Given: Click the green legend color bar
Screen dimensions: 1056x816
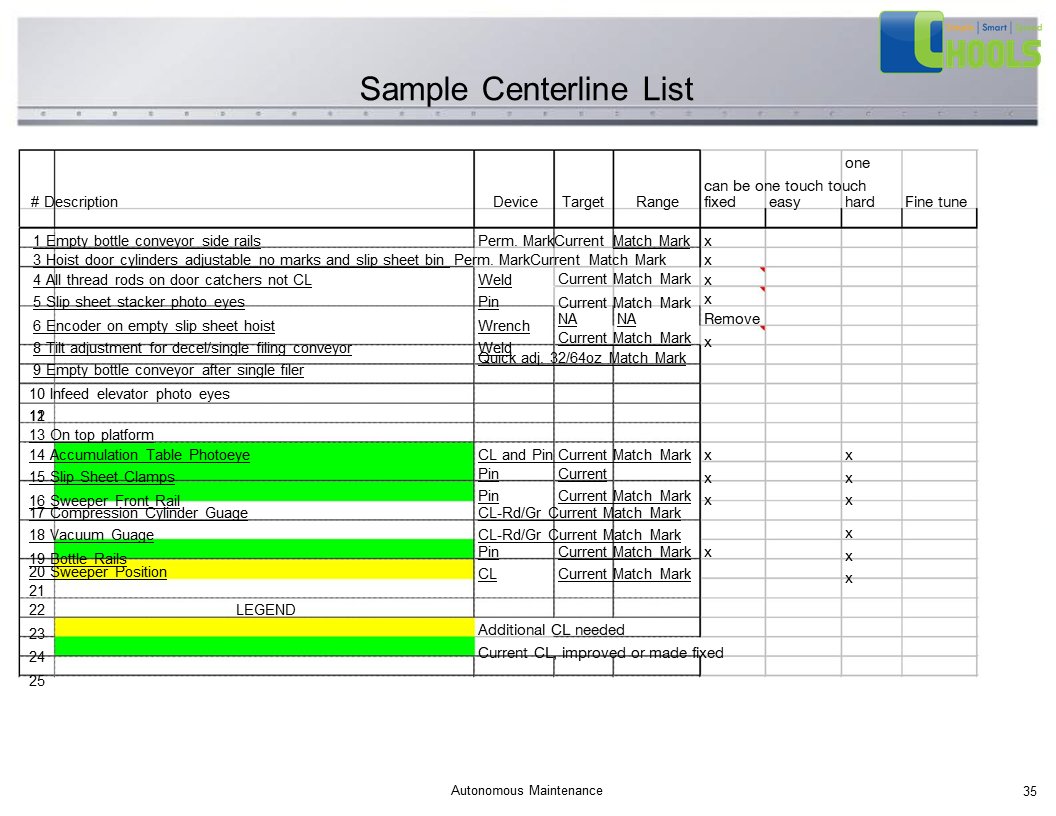Looking at the screenshot, I should click(x=263, y=646).
